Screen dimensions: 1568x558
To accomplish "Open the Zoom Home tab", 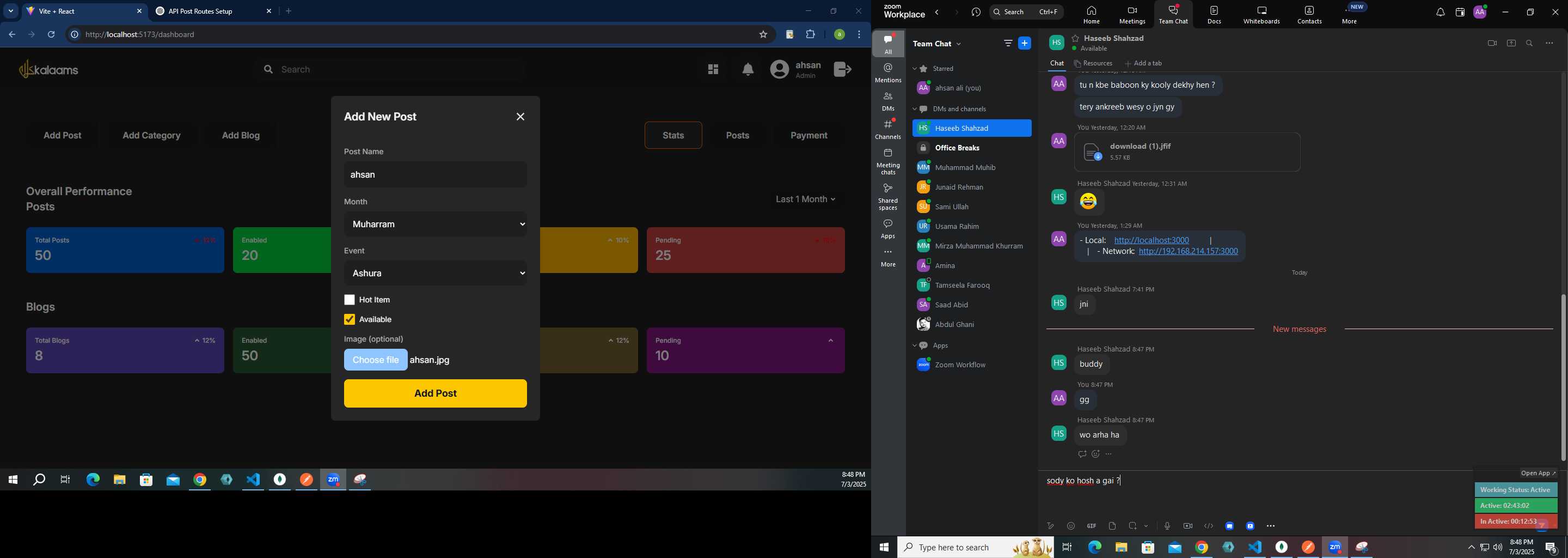I will 1091,15.
